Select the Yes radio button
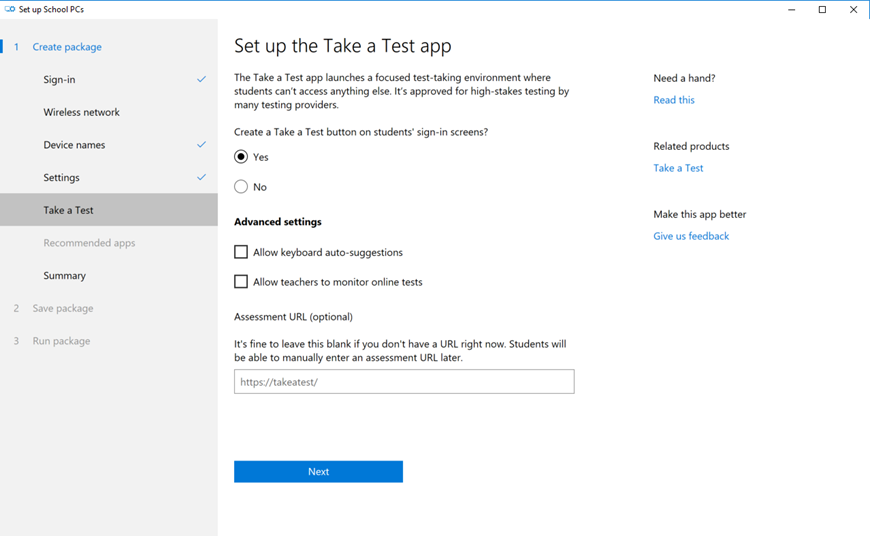 (x=241, y=157)
